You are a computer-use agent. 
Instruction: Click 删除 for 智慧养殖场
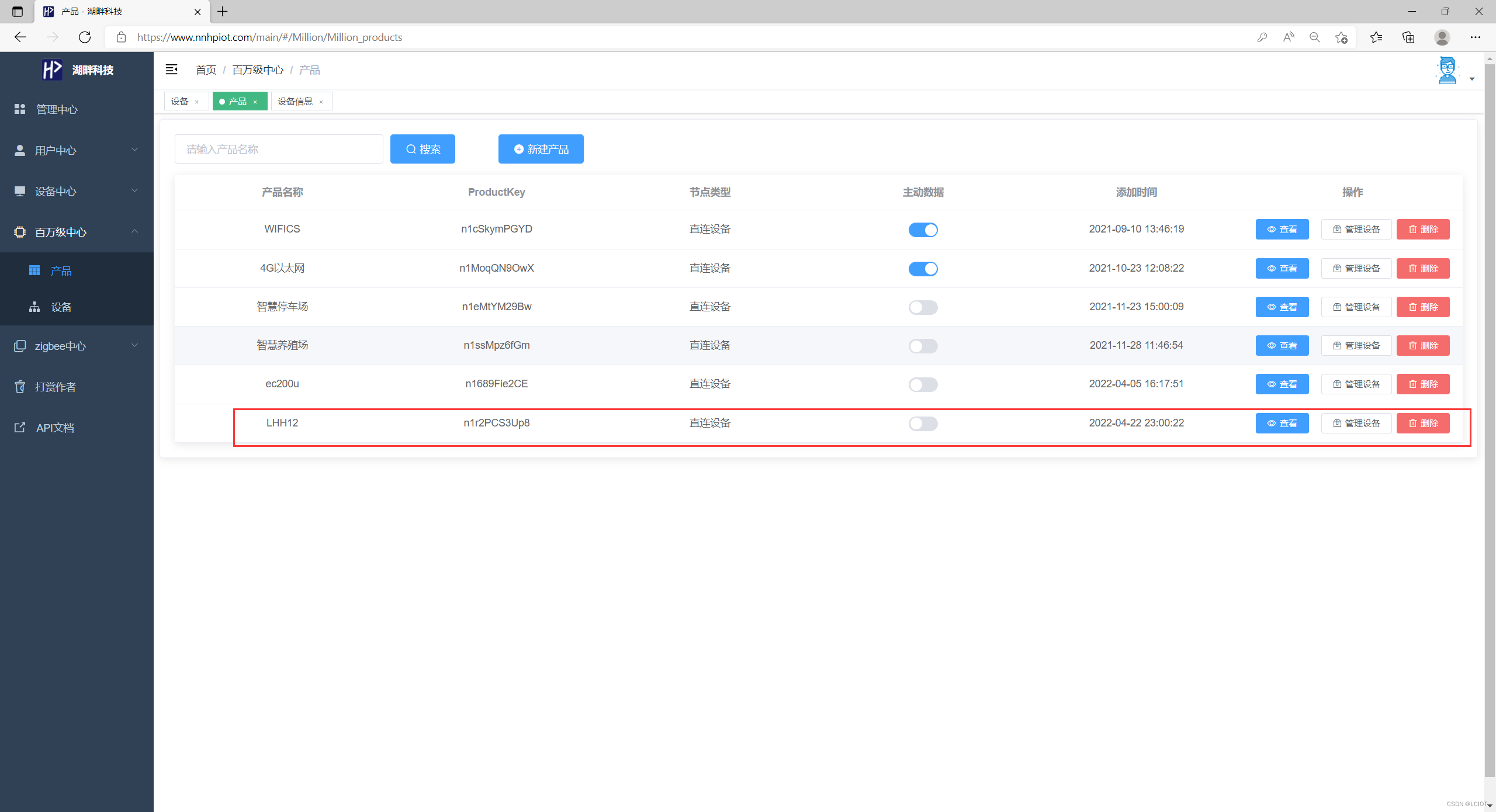tap(1423, 345)
